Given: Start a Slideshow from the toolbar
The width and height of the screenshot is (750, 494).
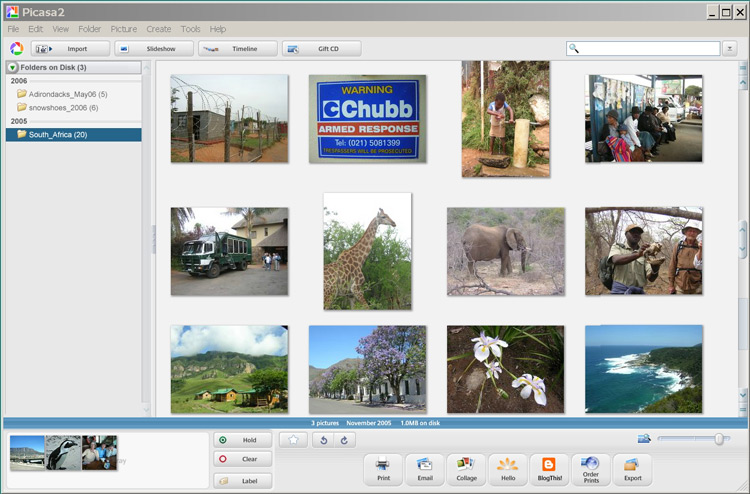Looking at the screenshot, I should click(152, 48).
